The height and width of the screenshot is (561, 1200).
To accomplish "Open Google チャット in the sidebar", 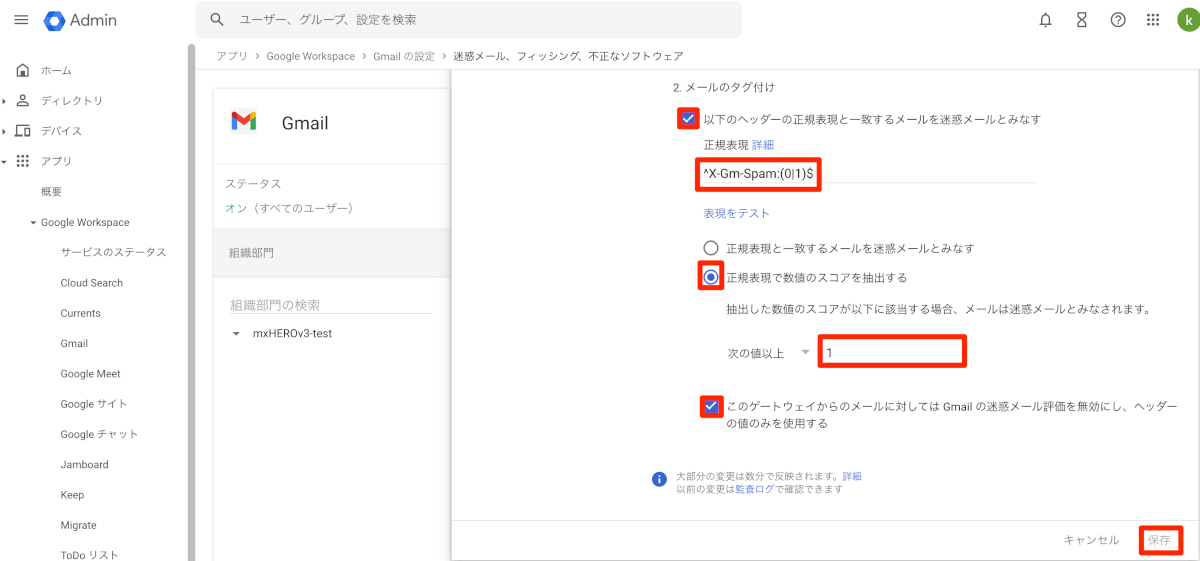I will (x=99, y=434).
